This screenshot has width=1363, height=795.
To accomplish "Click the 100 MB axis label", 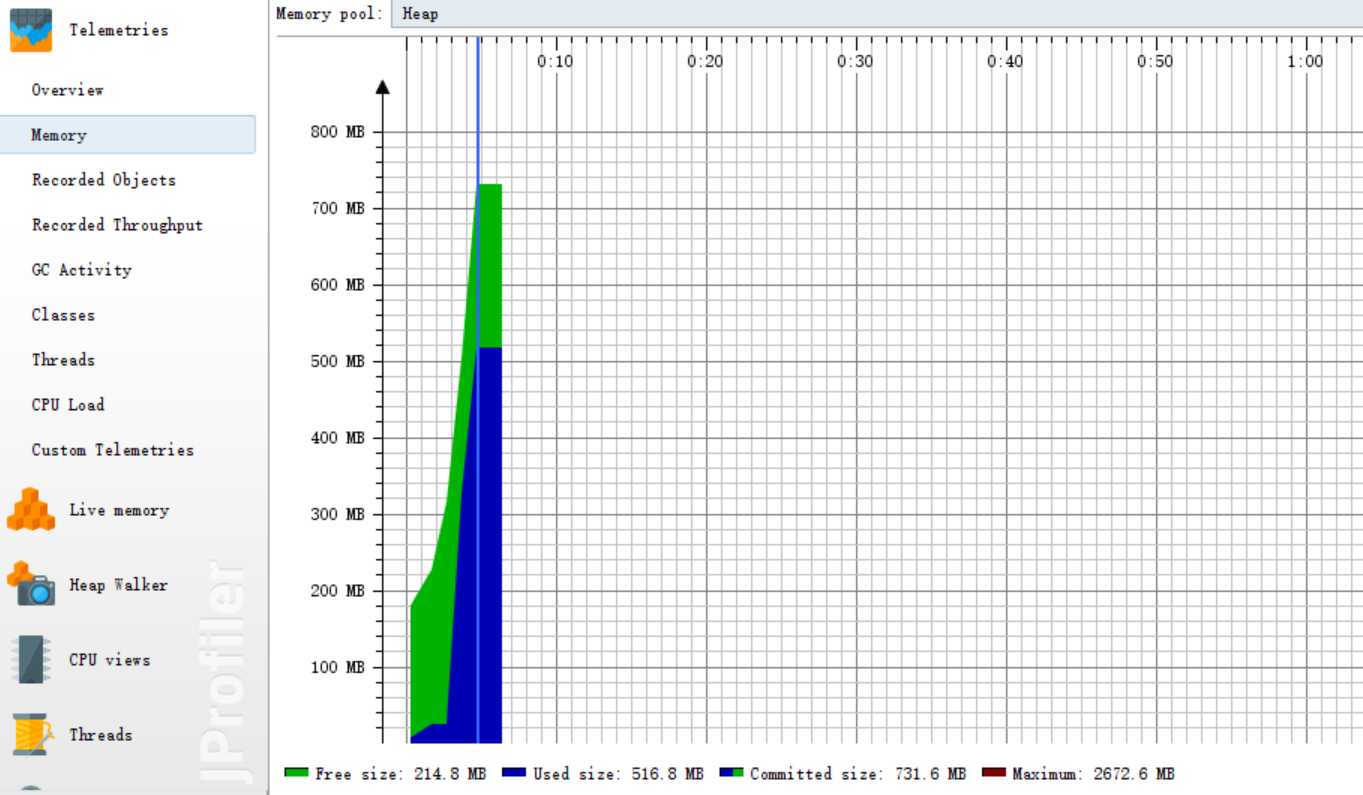I will point(340,668).
